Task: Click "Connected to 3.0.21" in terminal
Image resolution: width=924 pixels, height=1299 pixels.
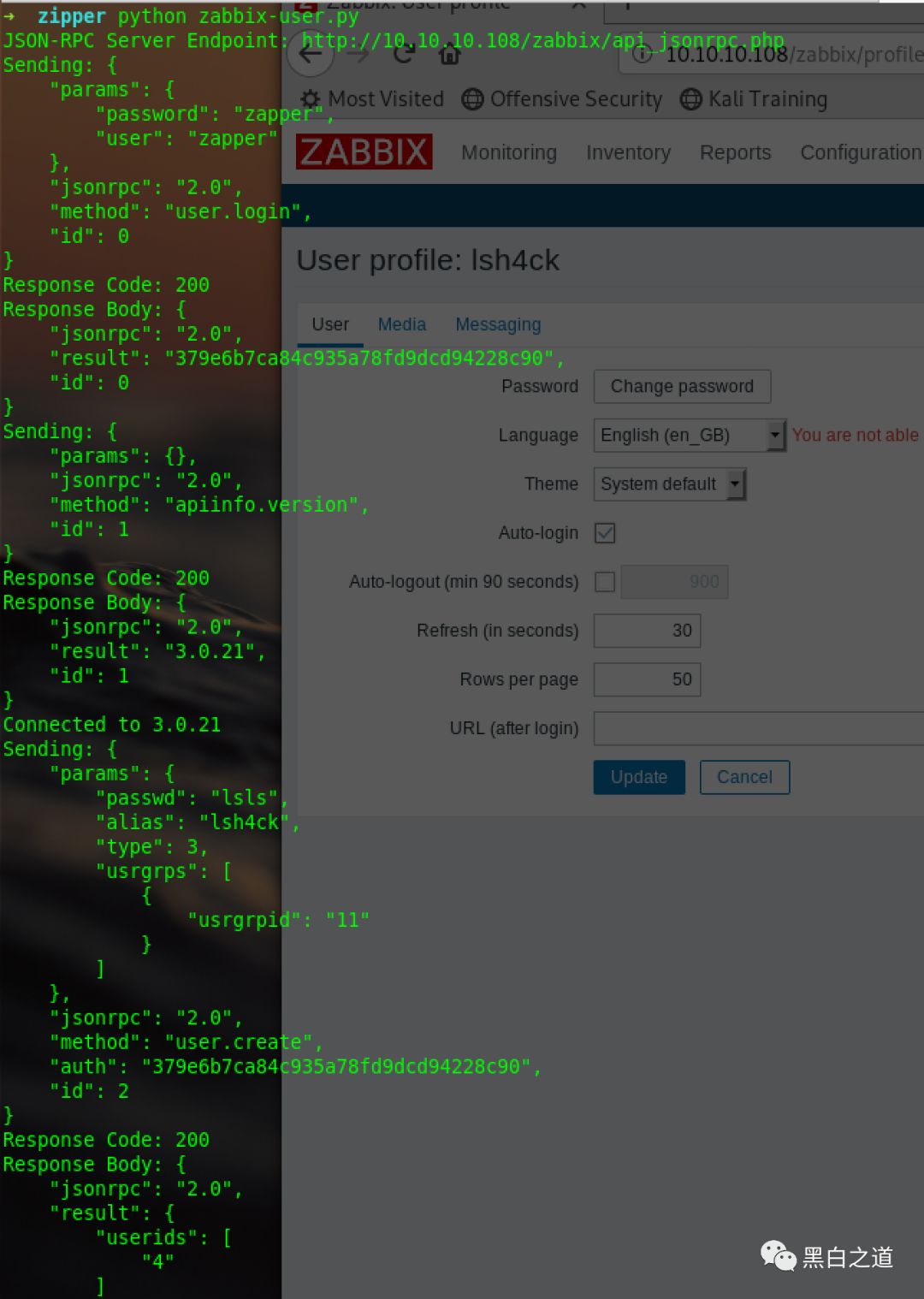Action: (112, 725)
